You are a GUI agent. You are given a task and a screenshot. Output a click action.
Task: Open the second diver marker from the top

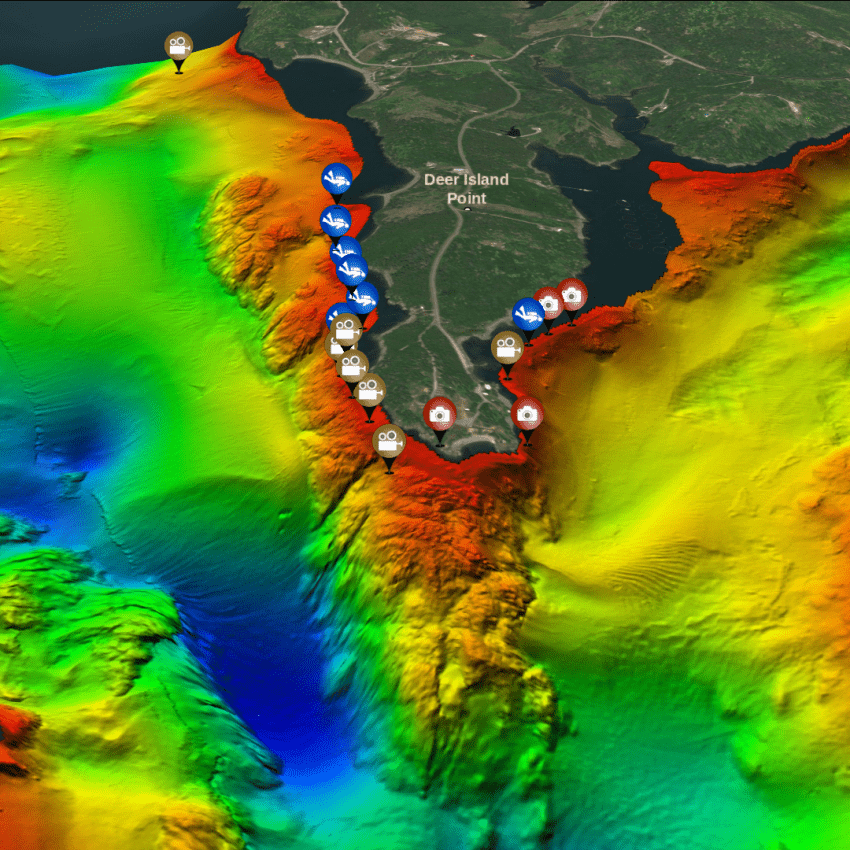pos(335,220)
